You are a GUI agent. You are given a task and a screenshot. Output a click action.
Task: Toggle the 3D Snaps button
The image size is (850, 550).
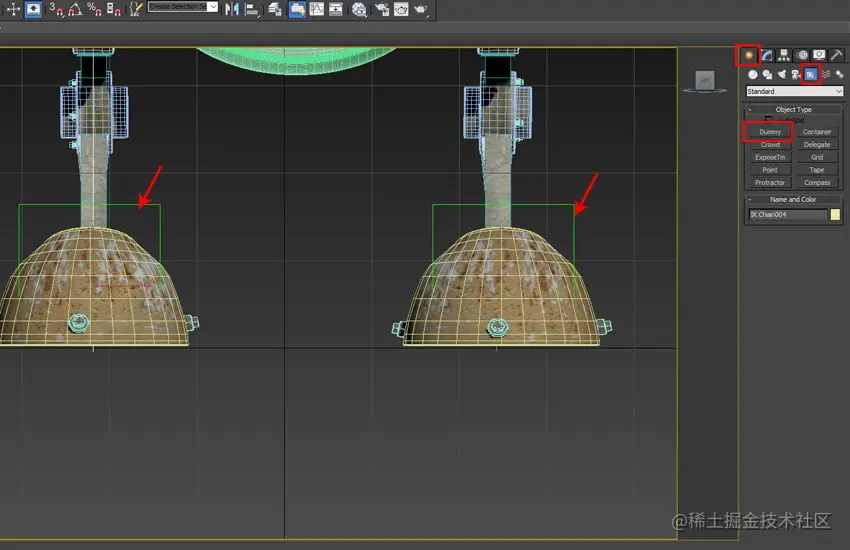pyautogui.click(x=55, y=9)
